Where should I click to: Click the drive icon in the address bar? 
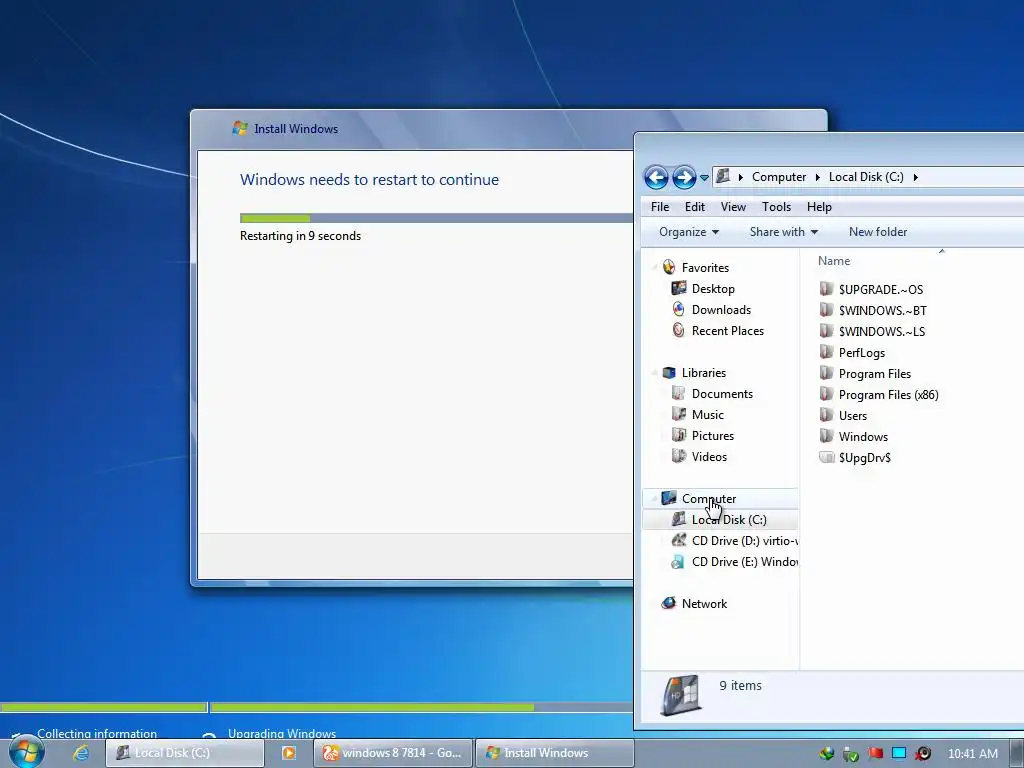click(x=722, y=176)
